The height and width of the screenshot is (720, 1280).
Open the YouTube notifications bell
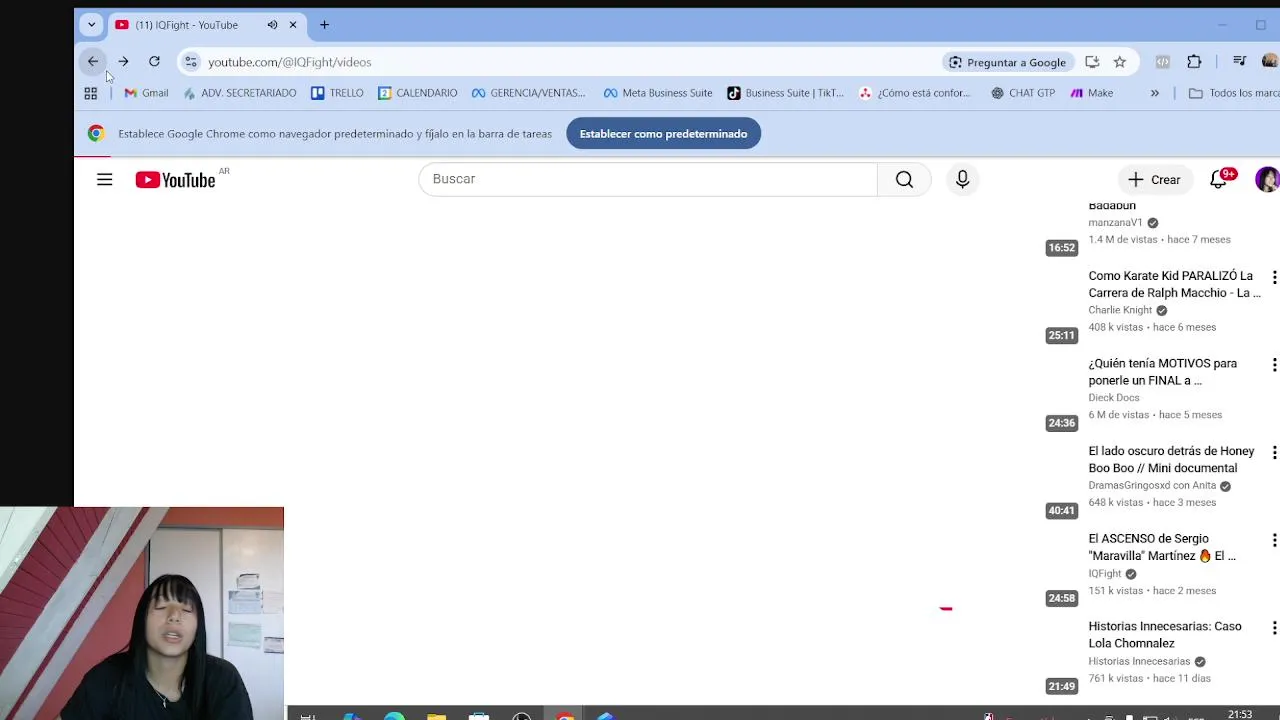coord(1219,180)
